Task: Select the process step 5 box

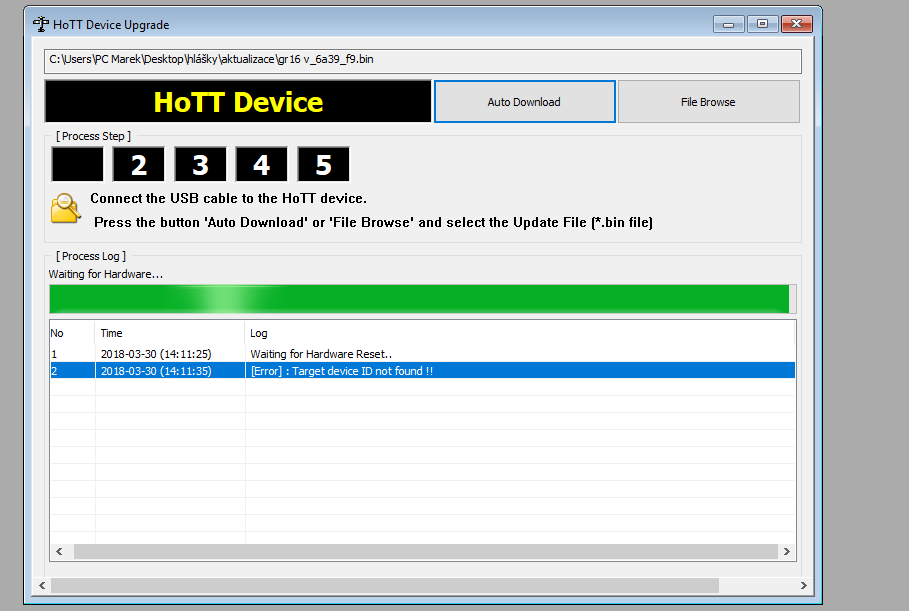Action: tap(323, 164)
